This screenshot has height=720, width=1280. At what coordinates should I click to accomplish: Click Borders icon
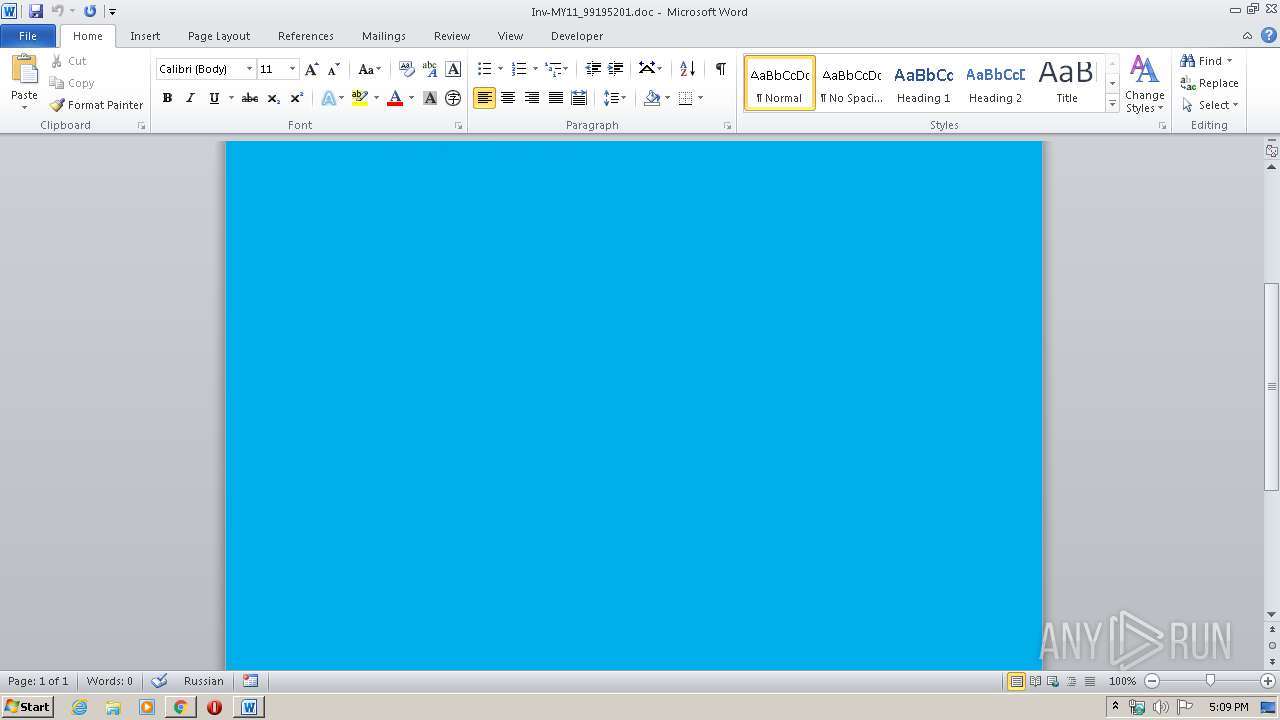tap(685, 98)
